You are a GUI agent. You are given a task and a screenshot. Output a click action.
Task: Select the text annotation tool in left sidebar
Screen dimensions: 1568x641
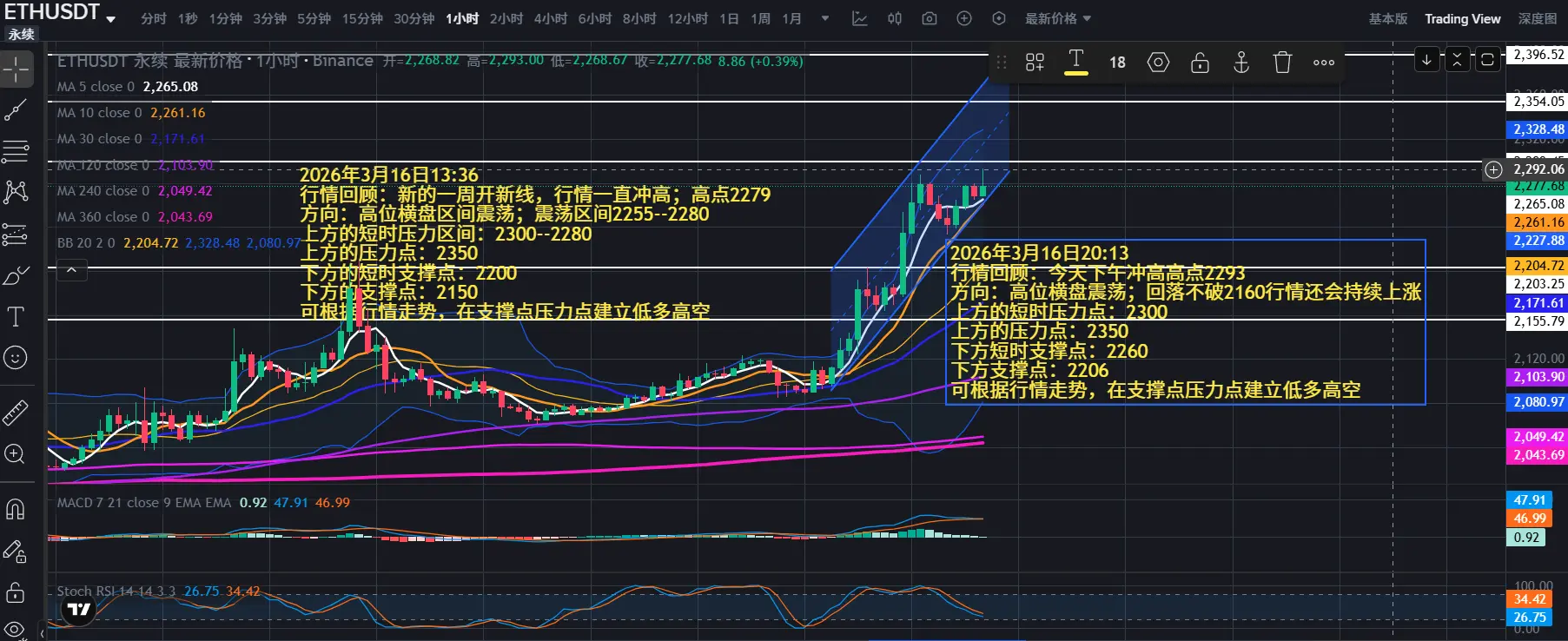click(16, 317)
